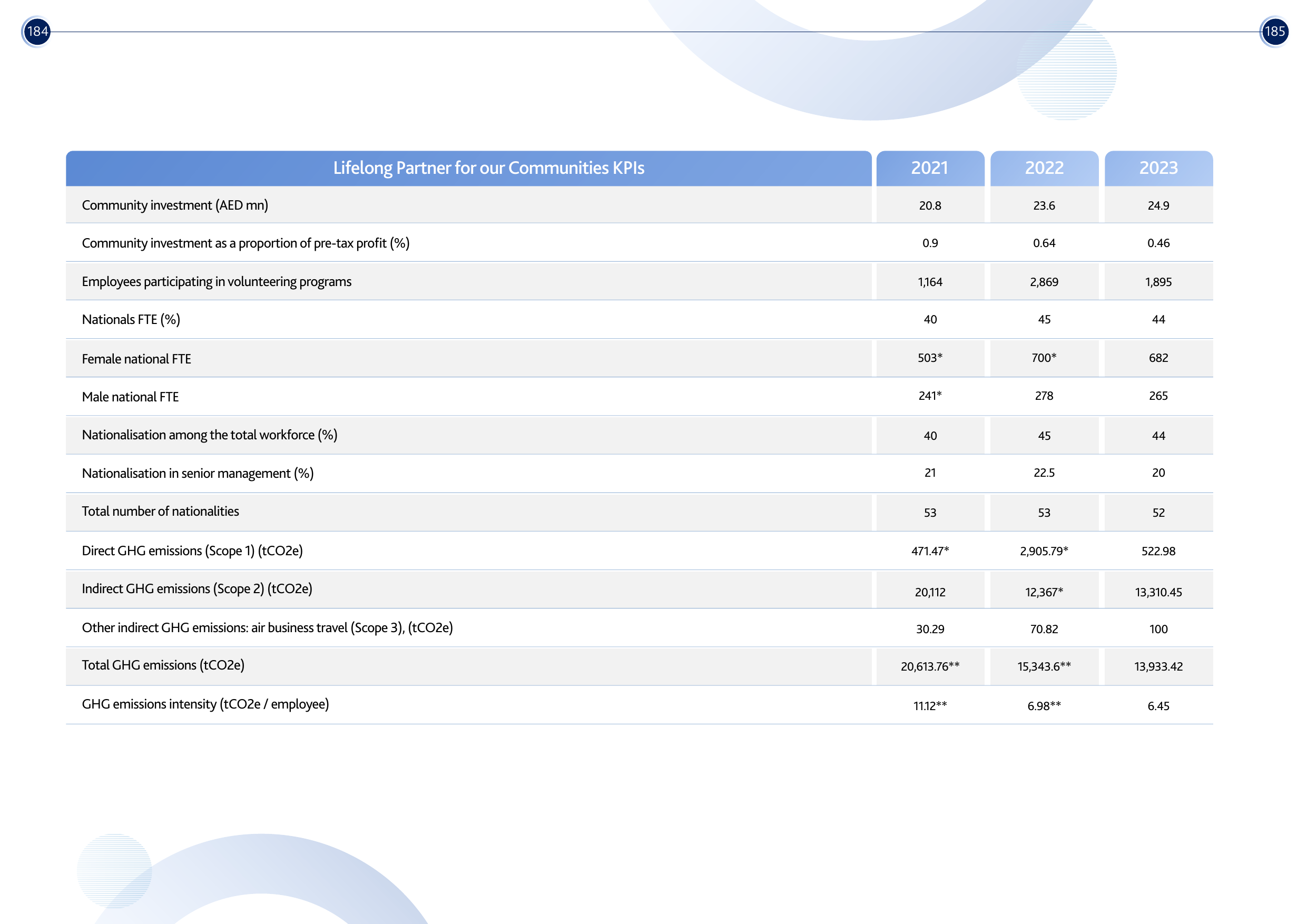The height and width of the screenshot is (924, 1307).
Task: Click 'Community investment (AED mn)' row label
Action: (175, 205)
